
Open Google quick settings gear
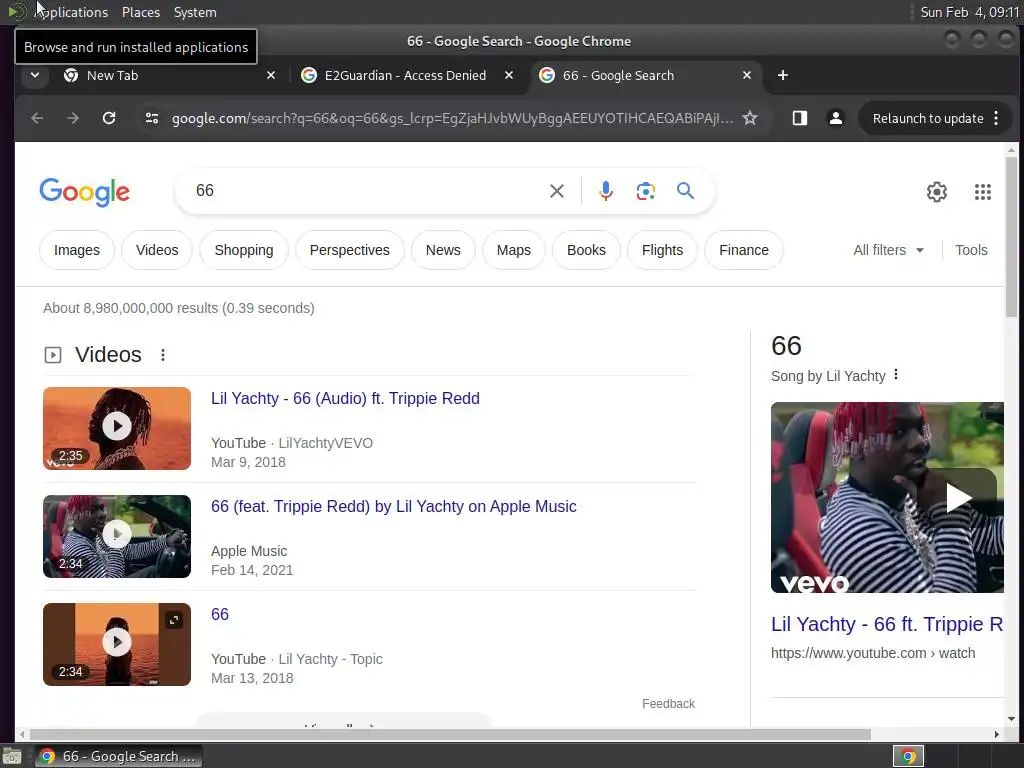(x=936, y=191)
